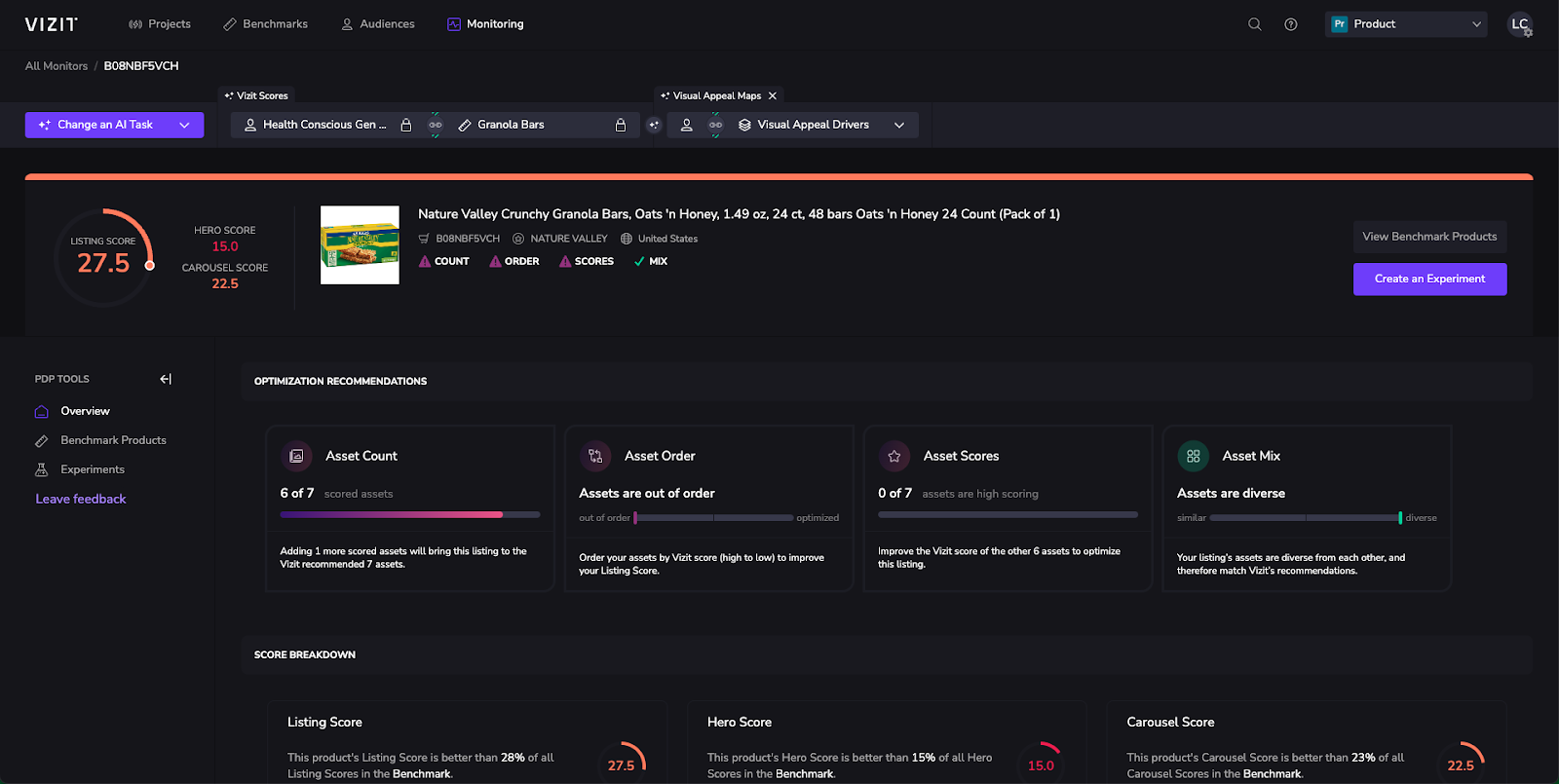The image size is (1559, 784).
Task: Click the ORDER warning indicator
Action: coord(513,261)
